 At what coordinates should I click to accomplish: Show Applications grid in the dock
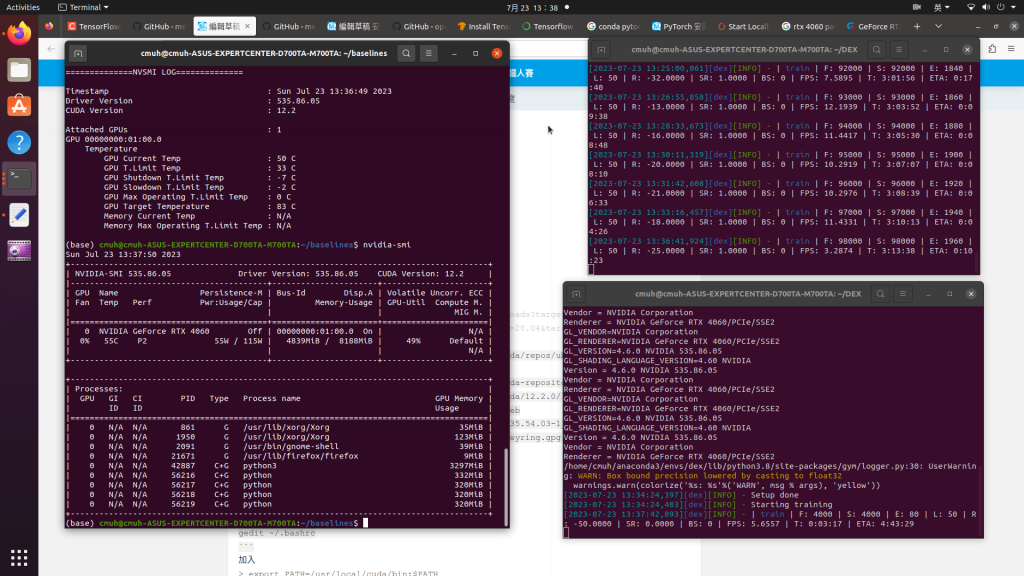pyautogui.click(x=19, y=558)
